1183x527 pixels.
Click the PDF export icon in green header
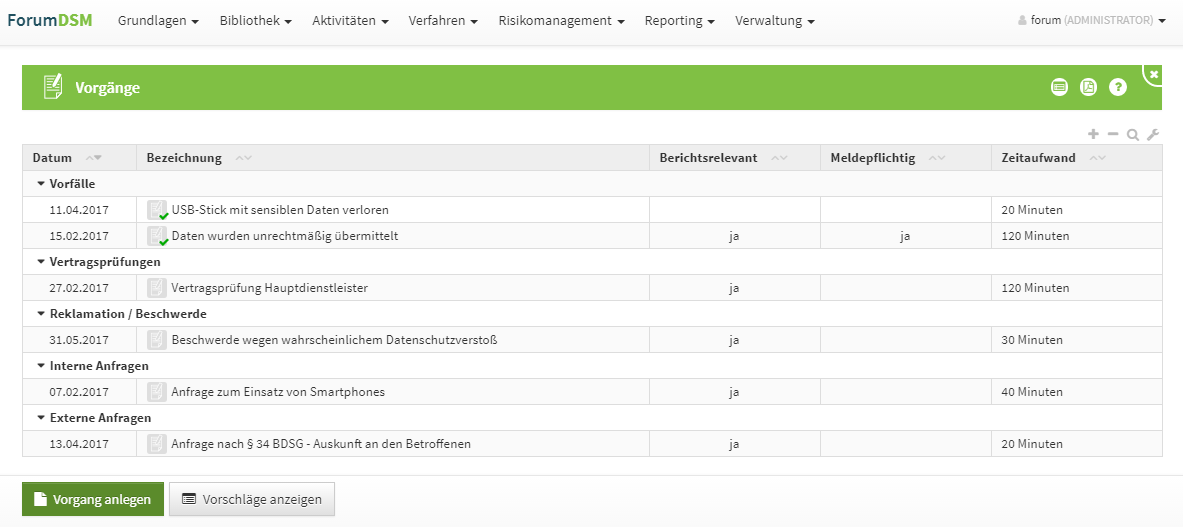[1088, 88]
